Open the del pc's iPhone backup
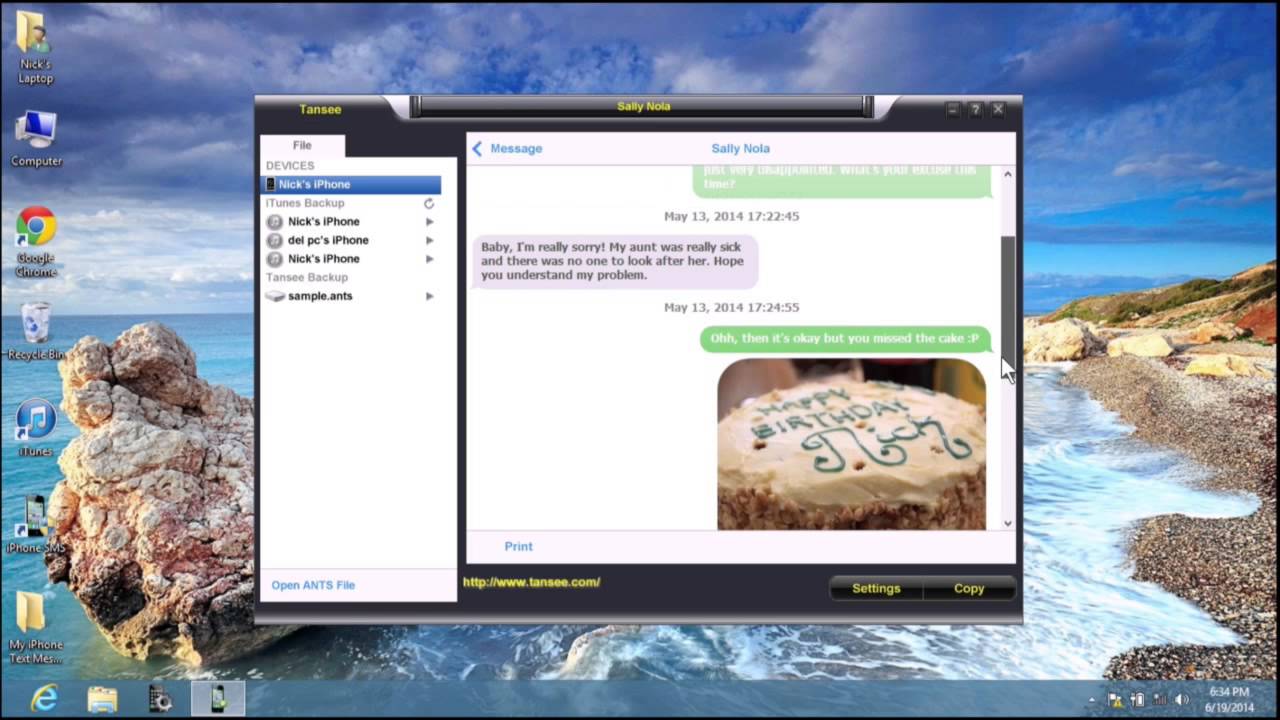The image size is (1280, 720). click(x=328, y=240)
